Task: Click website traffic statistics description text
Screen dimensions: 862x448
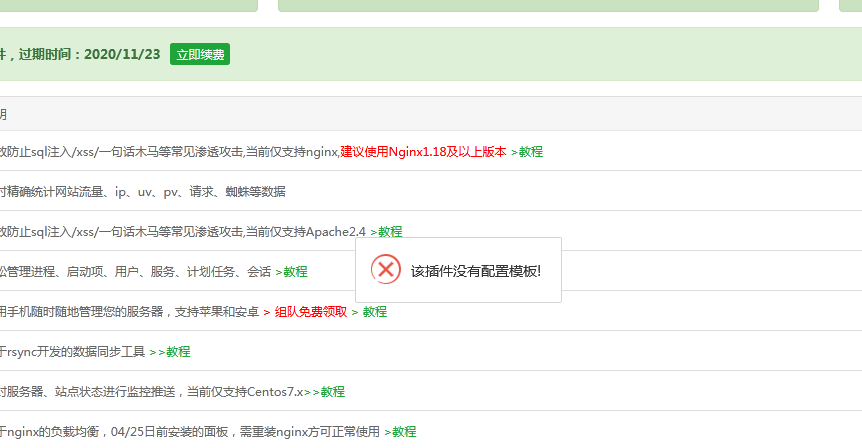Action: coord(142,192)
